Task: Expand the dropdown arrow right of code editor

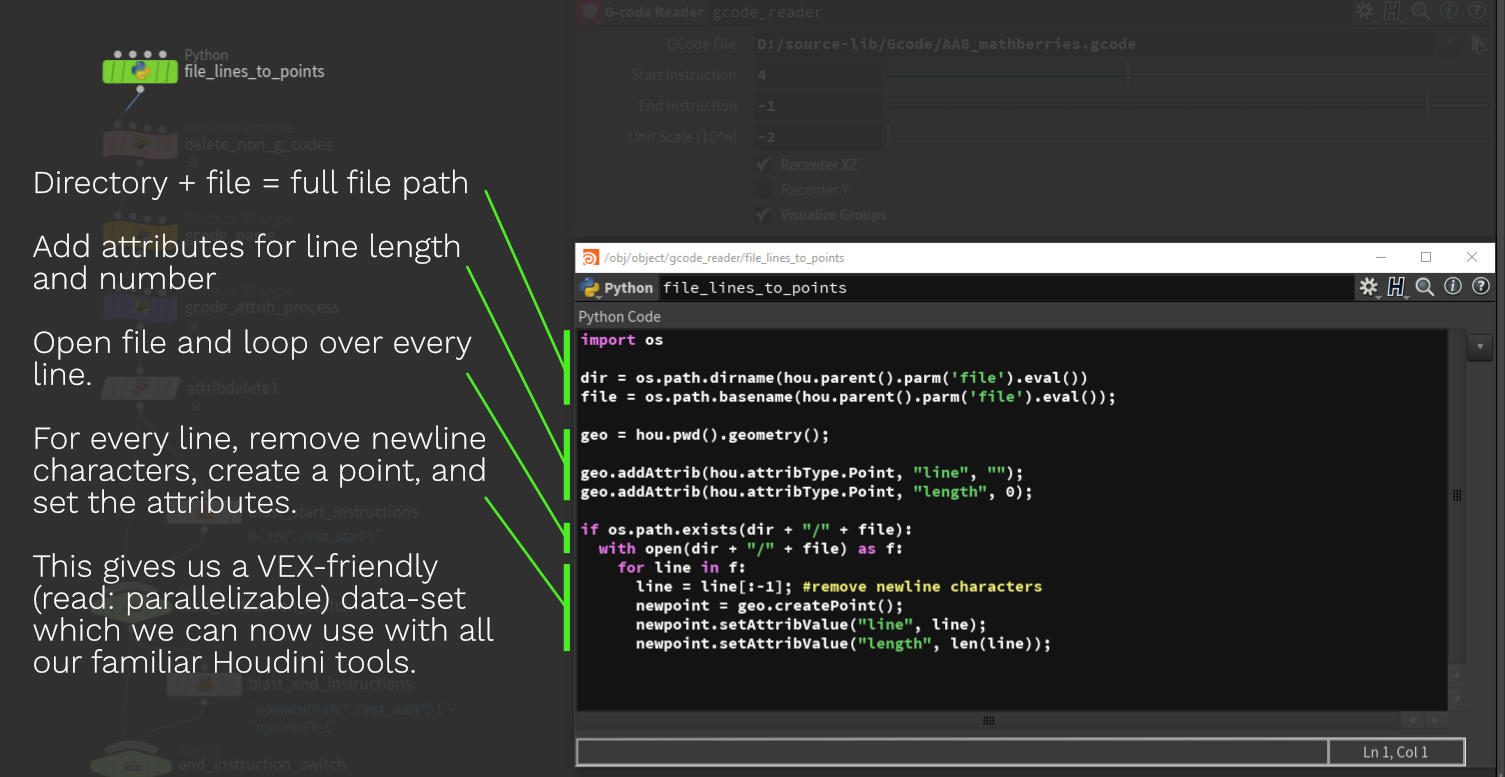Action: 1480,347
